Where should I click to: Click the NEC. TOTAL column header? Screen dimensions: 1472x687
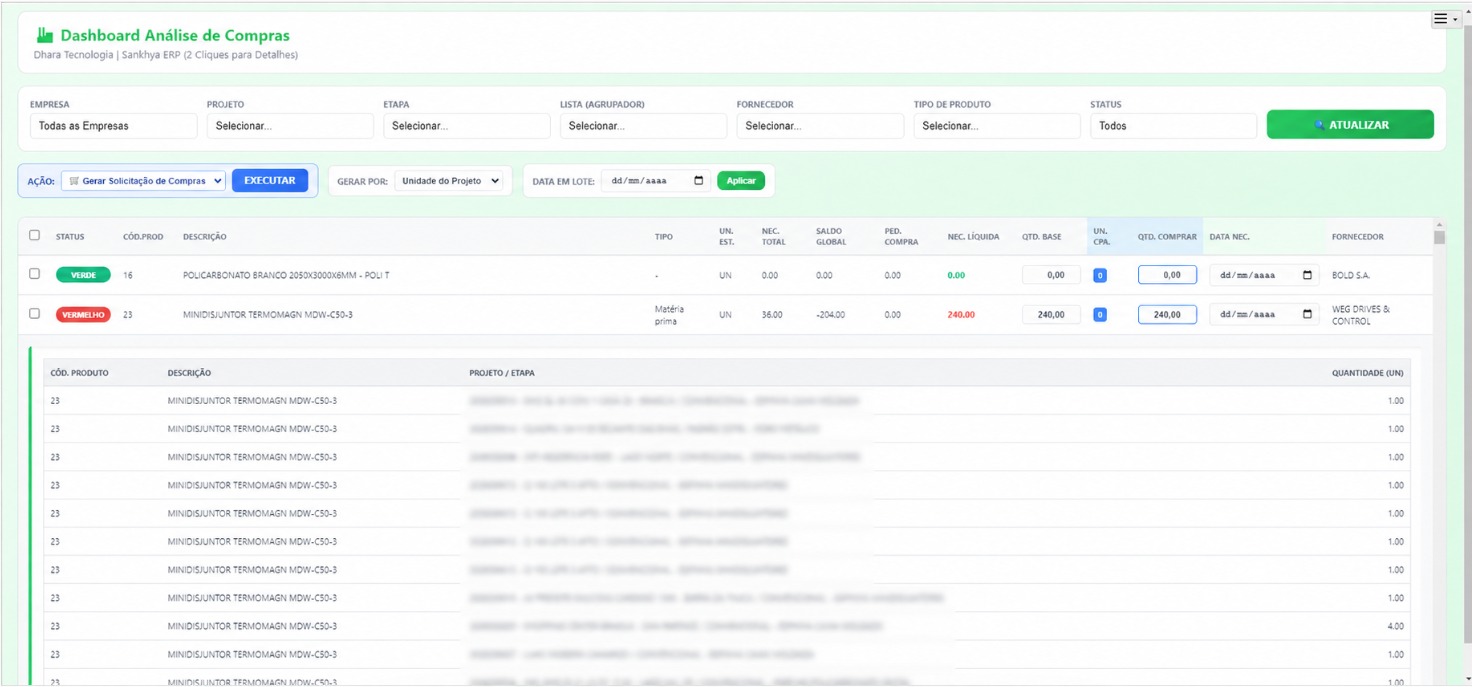coord(773,237)
